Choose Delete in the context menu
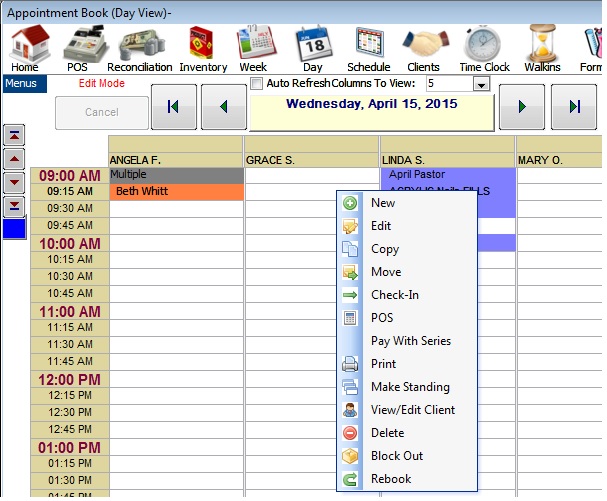Viewport: 607px width, 501px height. click(407, 433)
